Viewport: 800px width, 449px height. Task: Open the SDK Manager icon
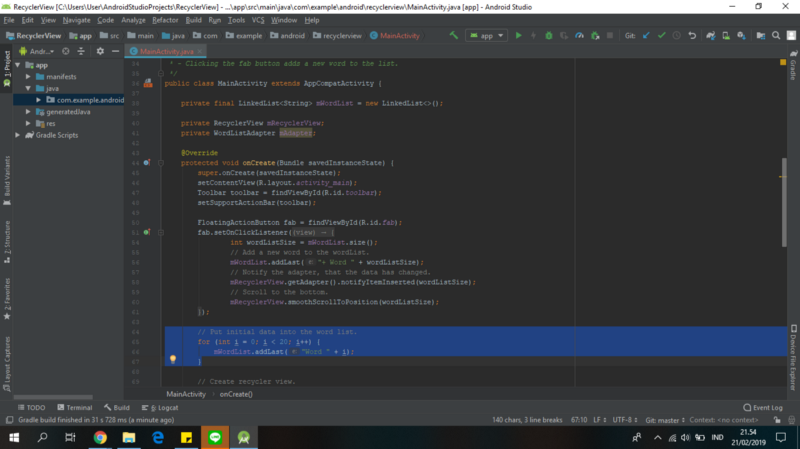coord(741,35)
